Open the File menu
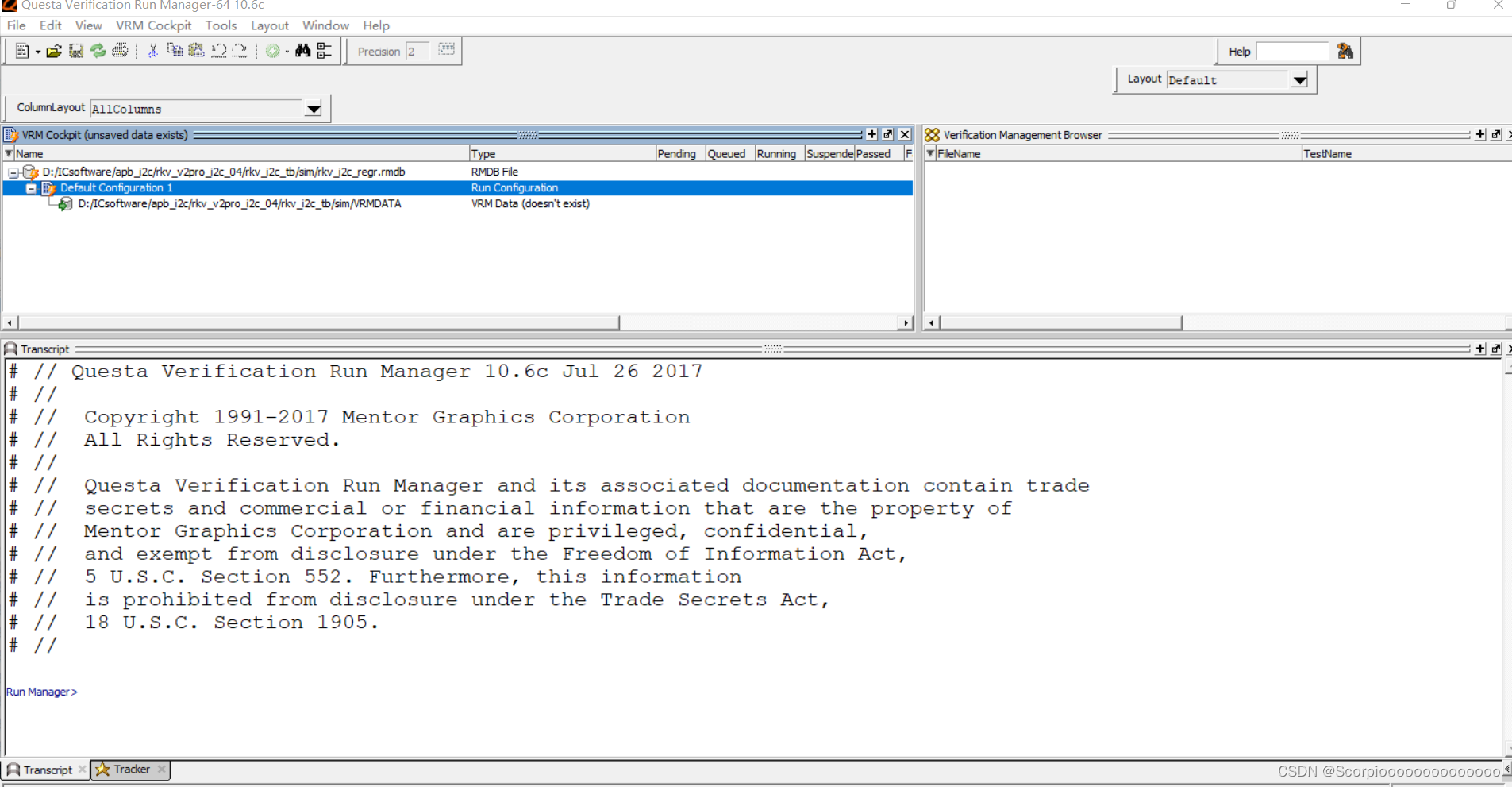Viewport: 1512px width, 787px height. [17, 25]
